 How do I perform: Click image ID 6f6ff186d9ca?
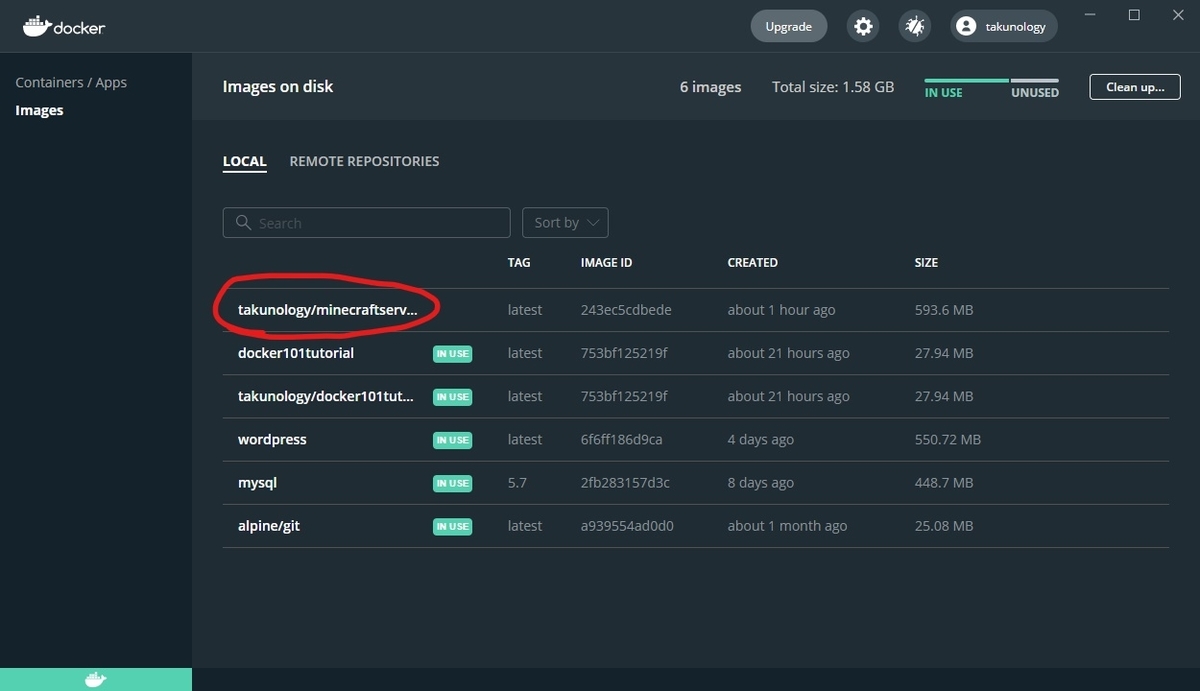(x=622, y=439)
